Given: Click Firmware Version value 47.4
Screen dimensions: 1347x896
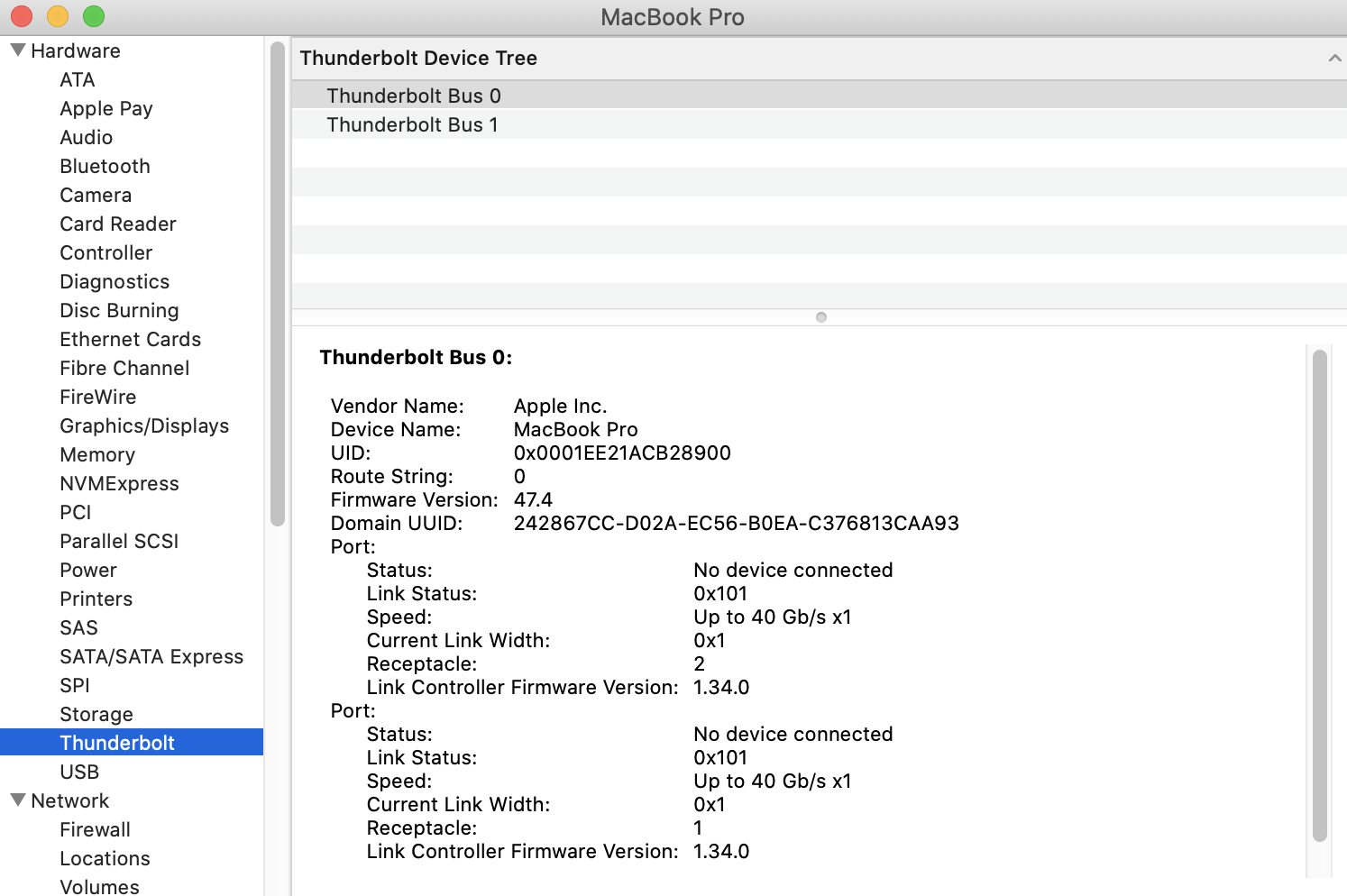Looking at the screenshot, I should coord(533,499).
